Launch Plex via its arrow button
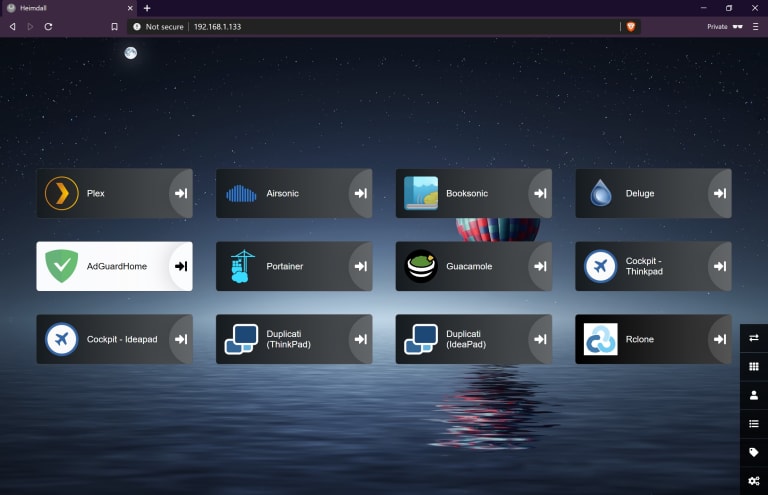The image size is (768, 495). tap(181, 193)
